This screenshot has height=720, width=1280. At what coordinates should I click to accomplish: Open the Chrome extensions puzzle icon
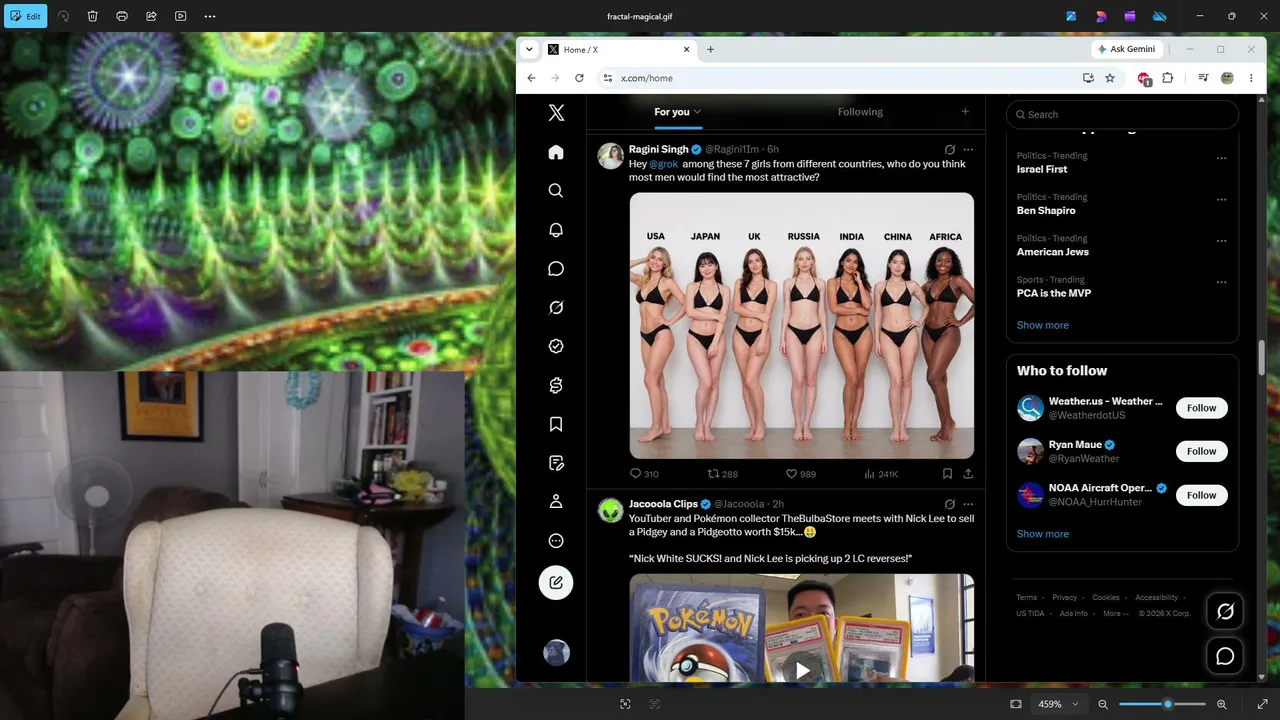tap(1167, 78)
